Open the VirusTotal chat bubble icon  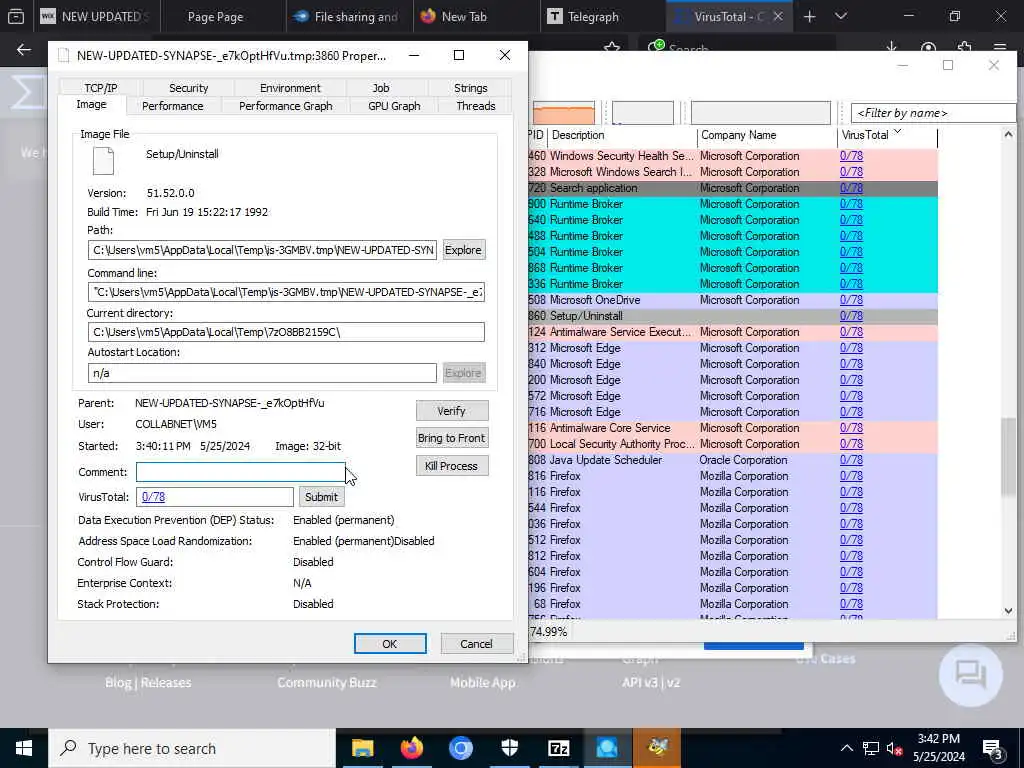pos(970,675)
